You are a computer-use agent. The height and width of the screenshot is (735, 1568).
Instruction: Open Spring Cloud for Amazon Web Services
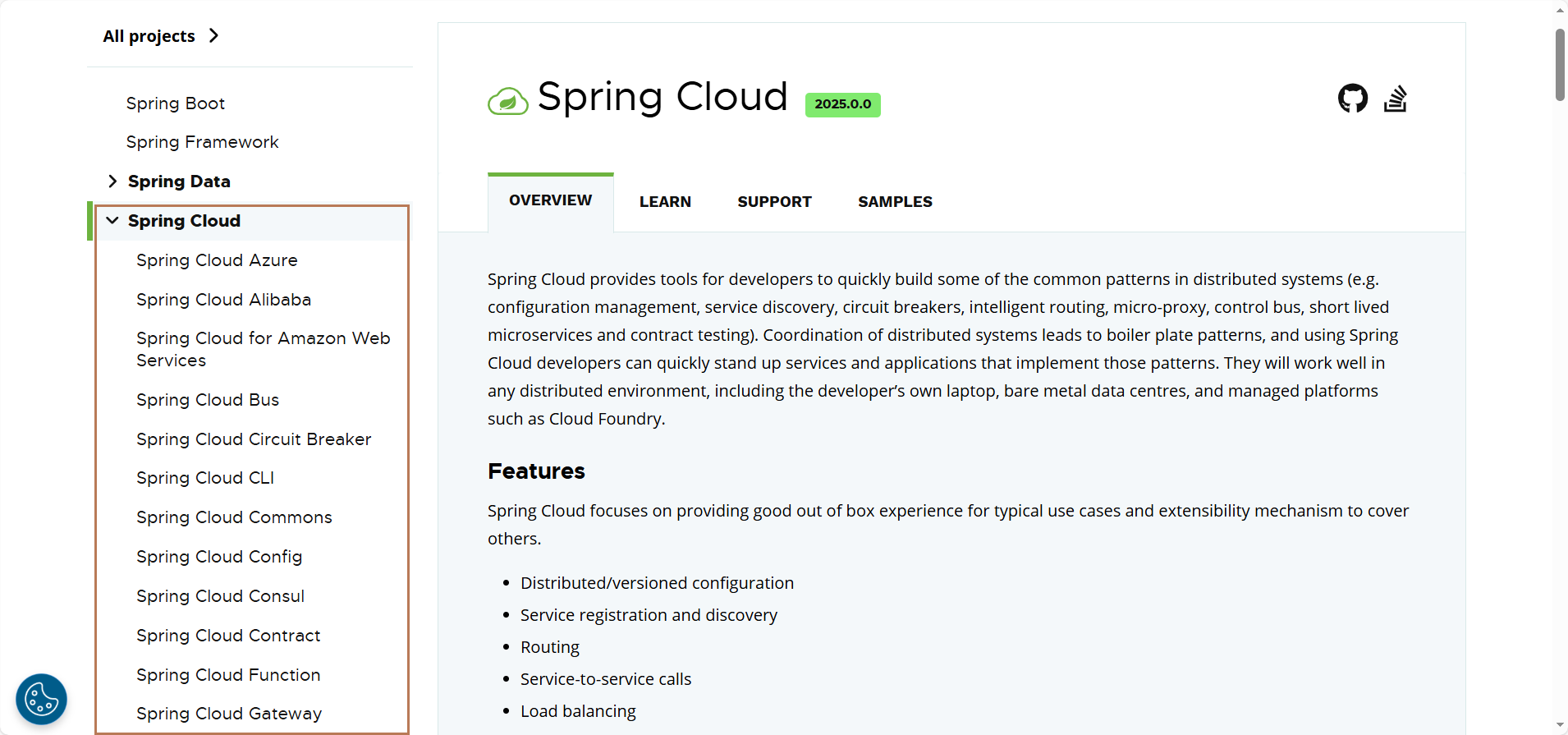[x=263, y=349]
